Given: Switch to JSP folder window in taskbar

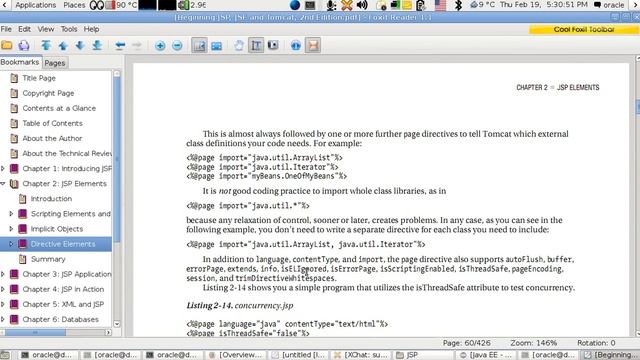Looking at the screenshot, I should tap(423, 355).
